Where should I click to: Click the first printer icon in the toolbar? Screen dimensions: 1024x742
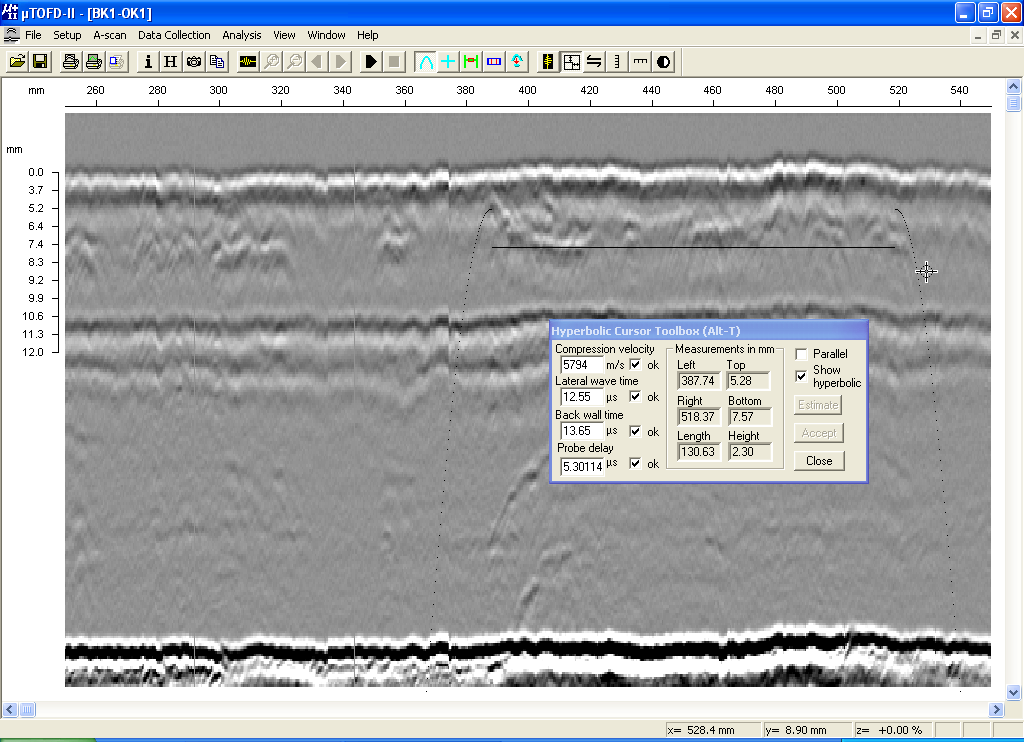coord(70,61)
